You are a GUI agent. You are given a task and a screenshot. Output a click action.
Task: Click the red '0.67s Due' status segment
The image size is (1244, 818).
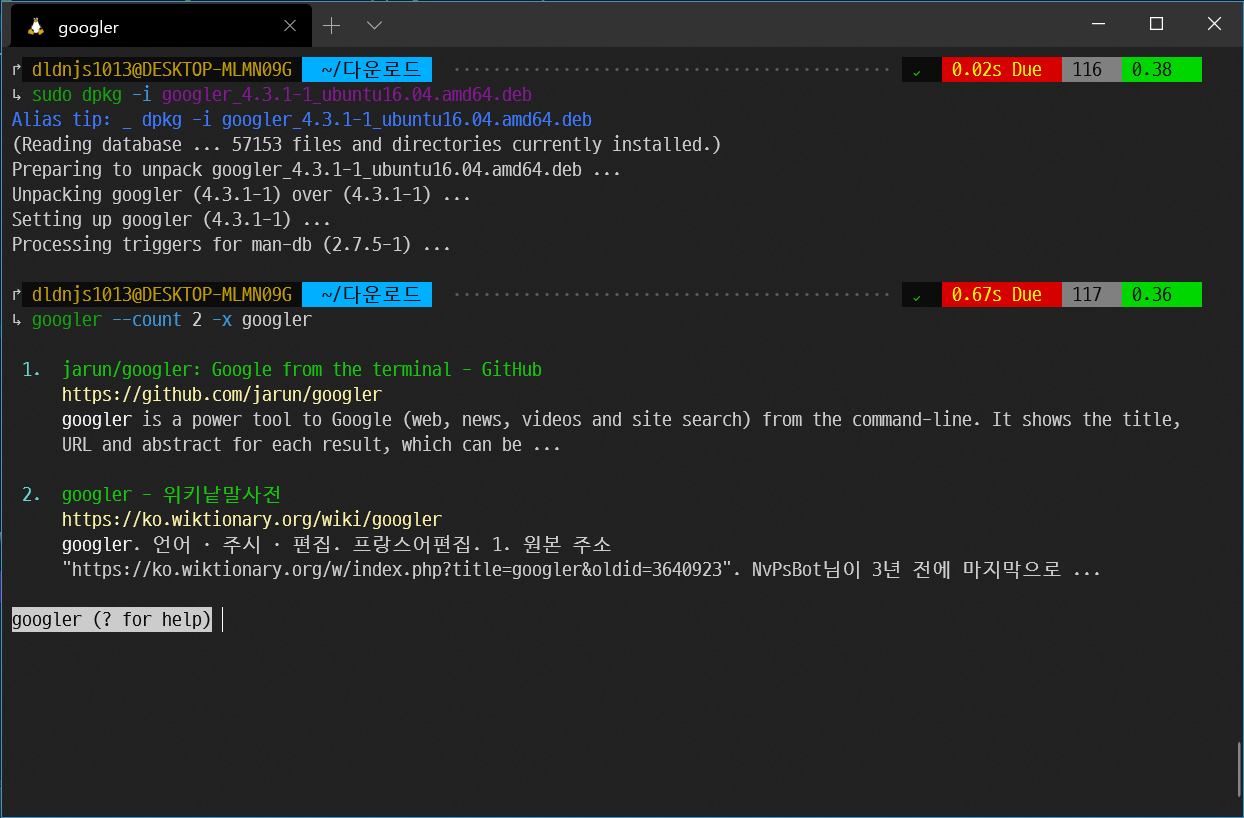pyautogui.click(x=1001, y=295)
